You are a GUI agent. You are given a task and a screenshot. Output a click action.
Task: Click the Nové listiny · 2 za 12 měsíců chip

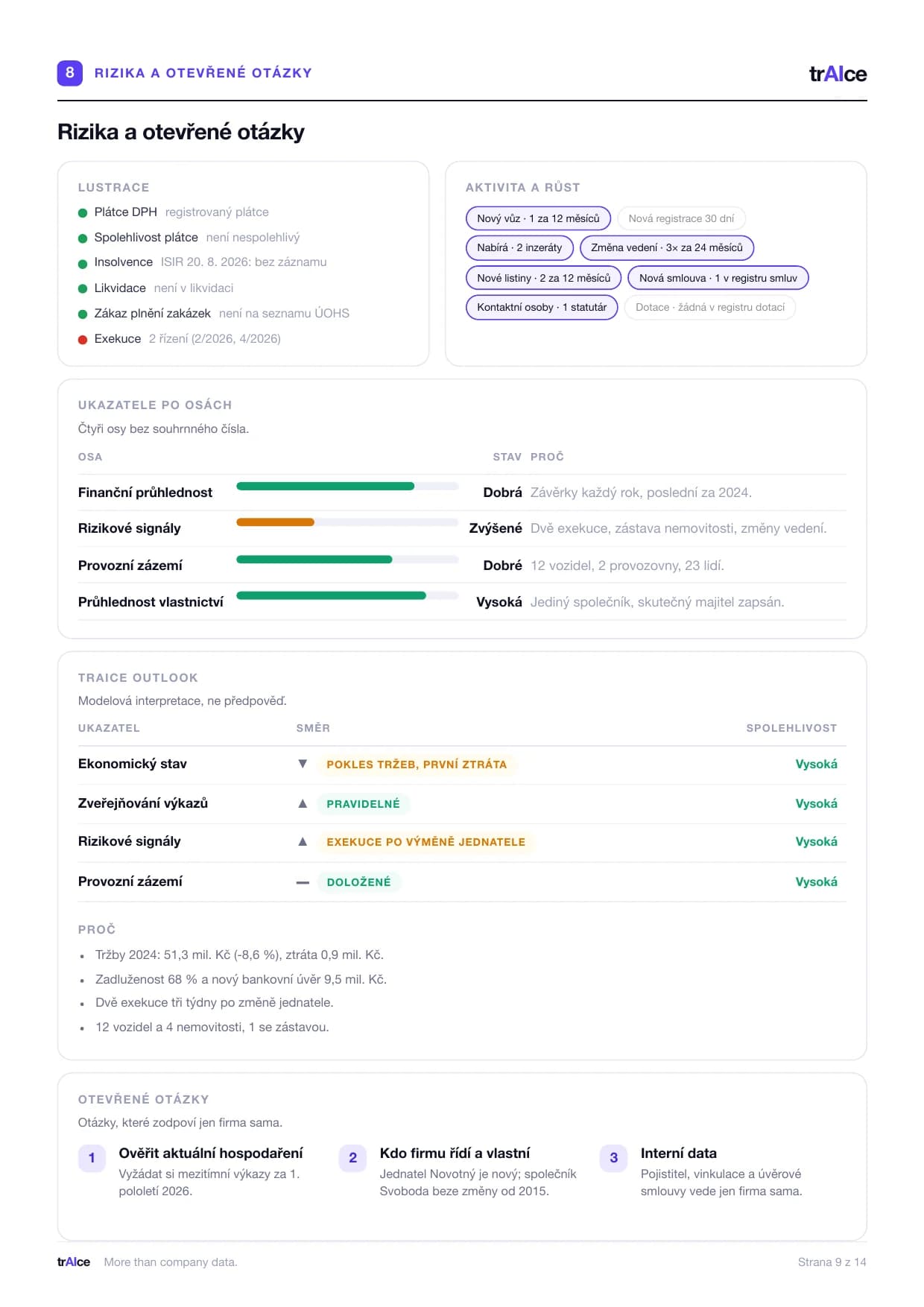[543, 278]
